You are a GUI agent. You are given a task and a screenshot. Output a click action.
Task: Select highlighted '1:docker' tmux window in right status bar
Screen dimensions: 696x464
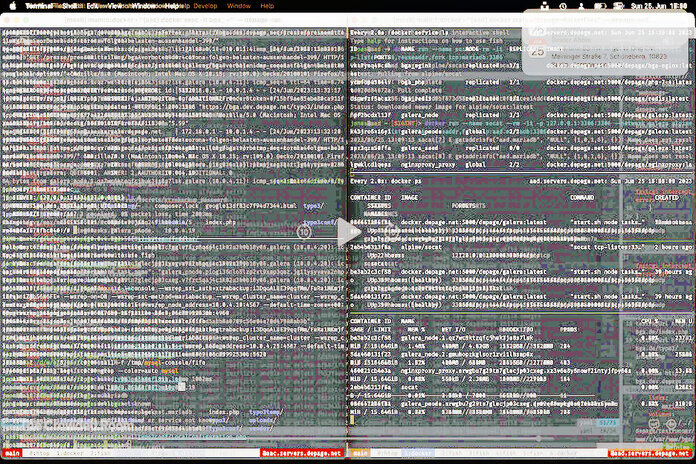pos(418,453)
